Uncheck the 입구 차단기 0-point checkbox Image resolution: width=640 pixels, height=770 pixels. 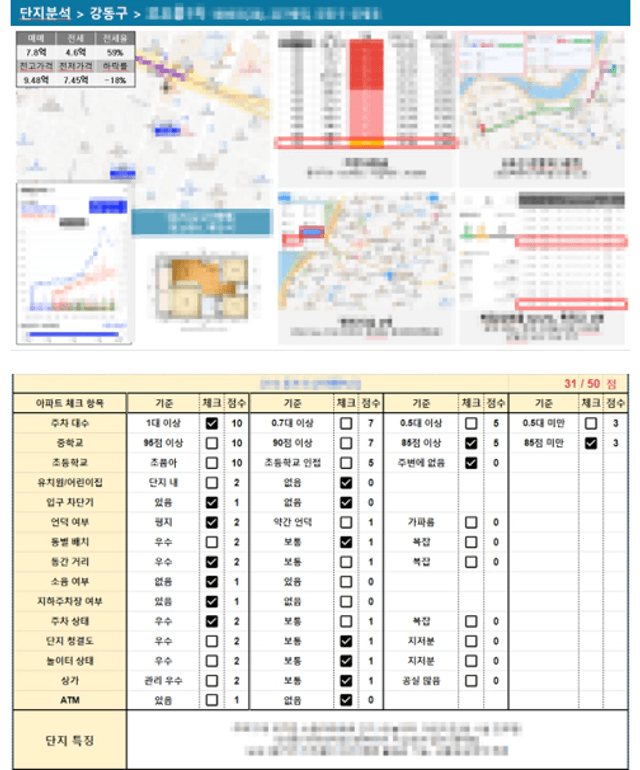[x=346, y=502]
